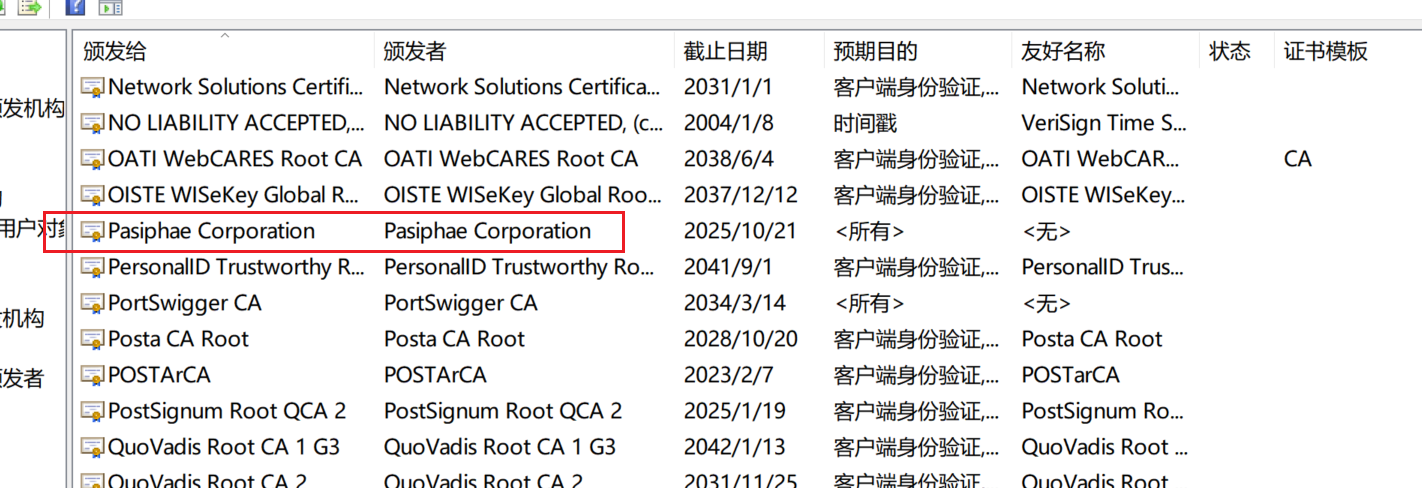Click the certificate icon beside Pasiphae Corporation

pos(93,232)
